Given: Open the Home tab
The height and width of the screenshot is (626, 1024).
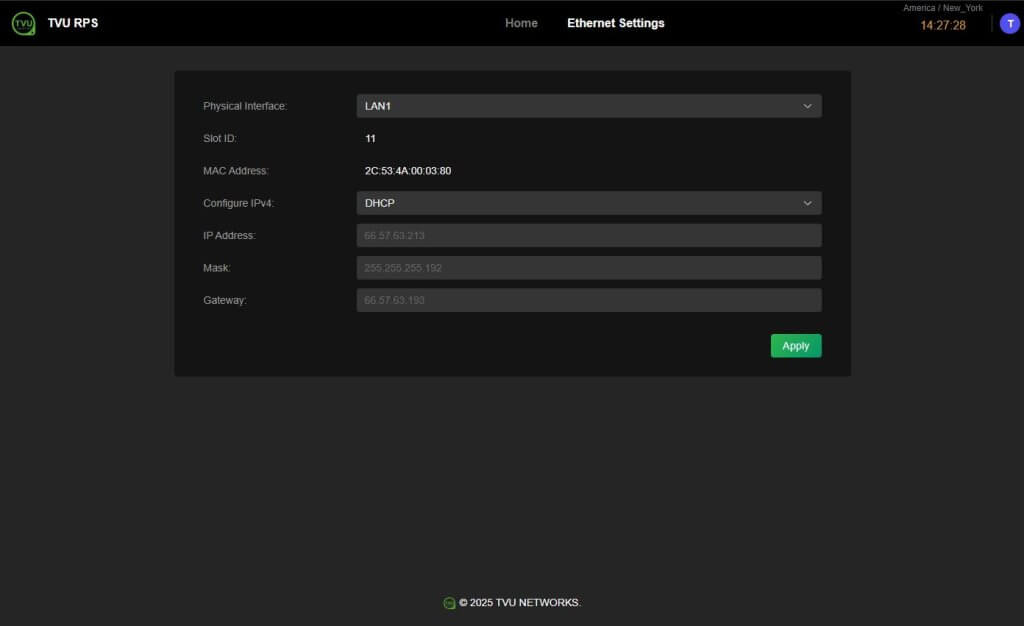Looking at the screenshot, I should click(x=521, y=23).
